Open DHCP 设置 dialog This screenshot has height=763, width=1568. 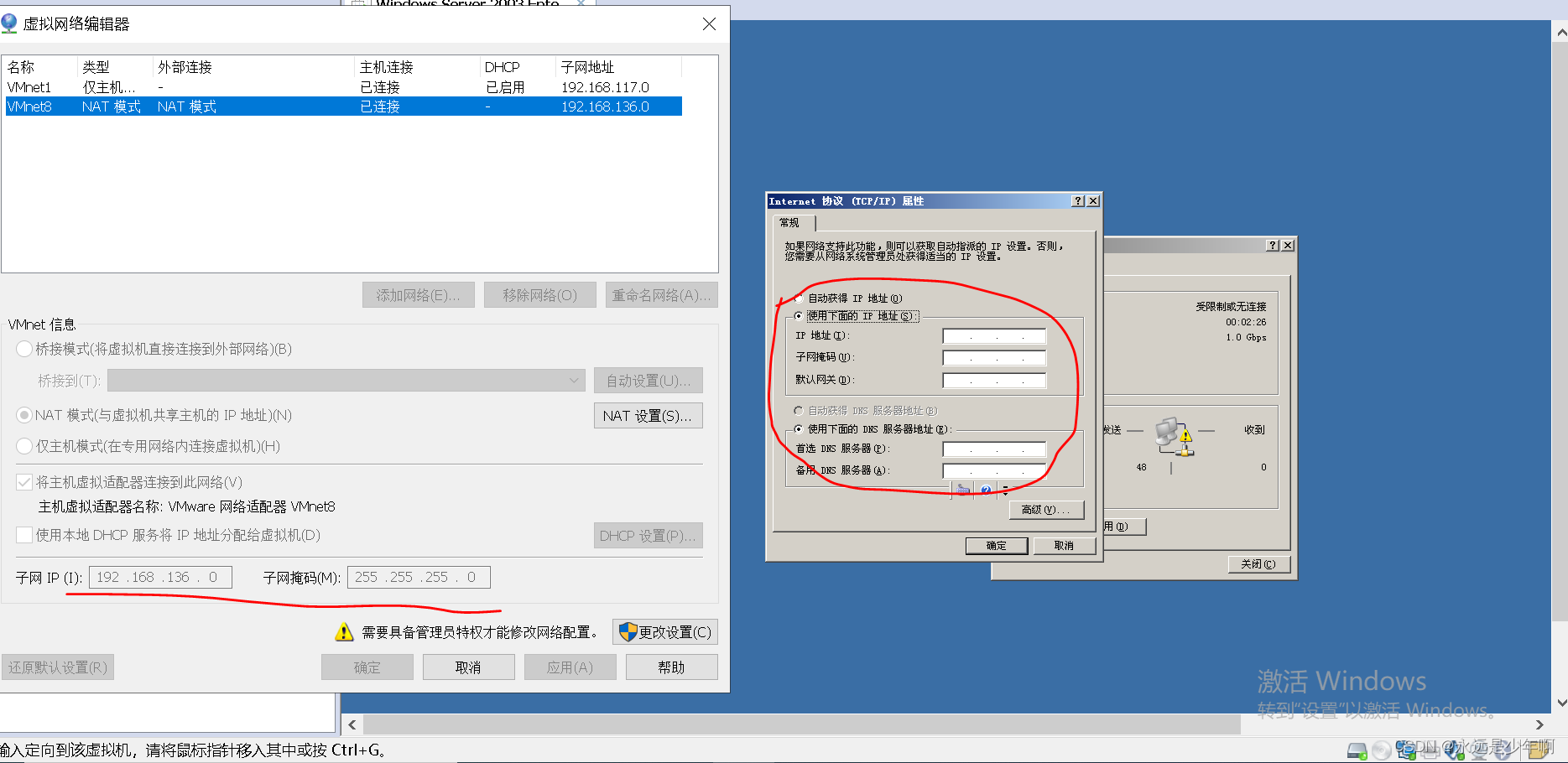[648, 536]
